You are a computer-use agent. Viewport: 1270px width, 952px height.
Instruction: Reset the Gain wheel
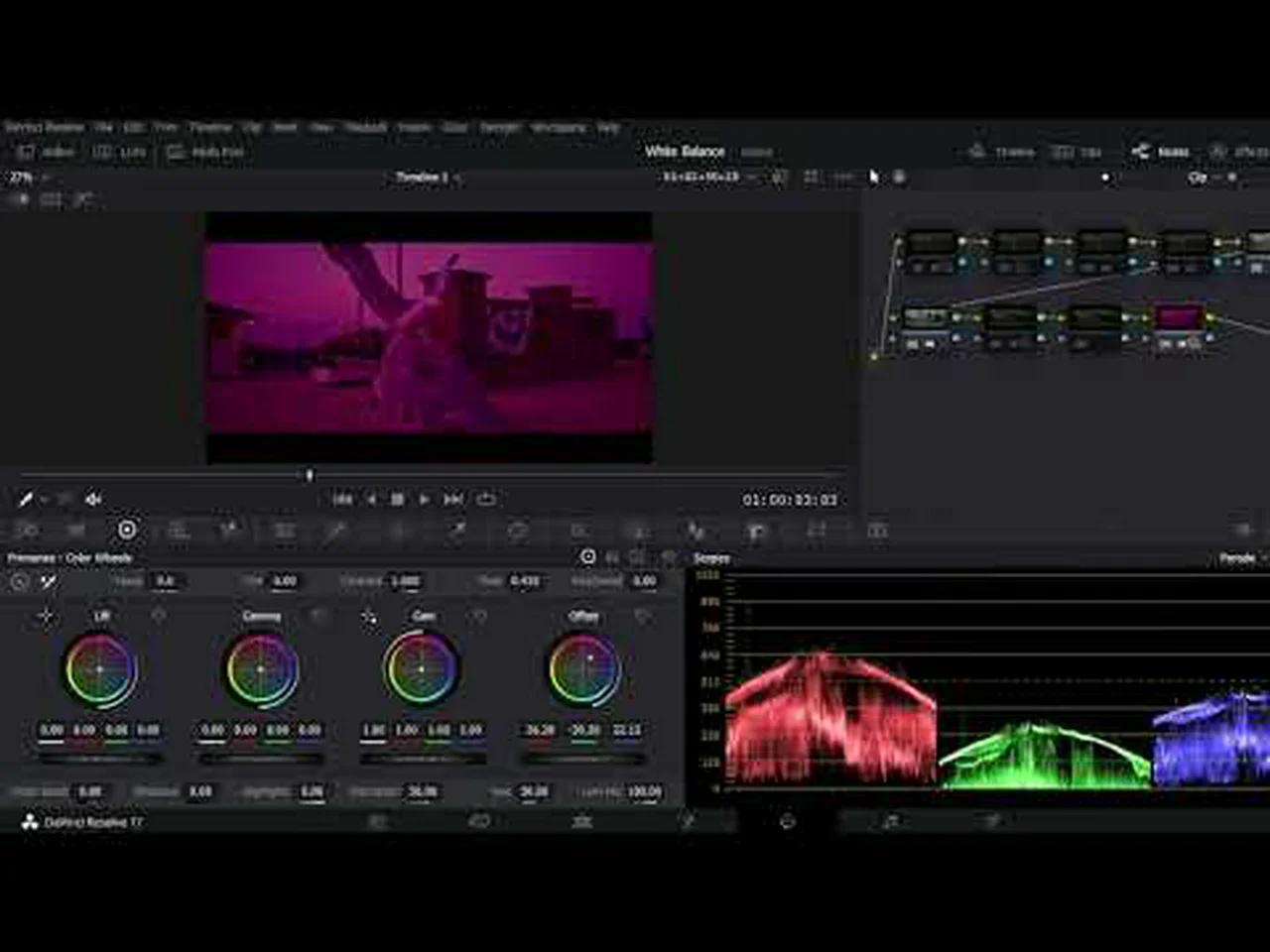[479, 617]
